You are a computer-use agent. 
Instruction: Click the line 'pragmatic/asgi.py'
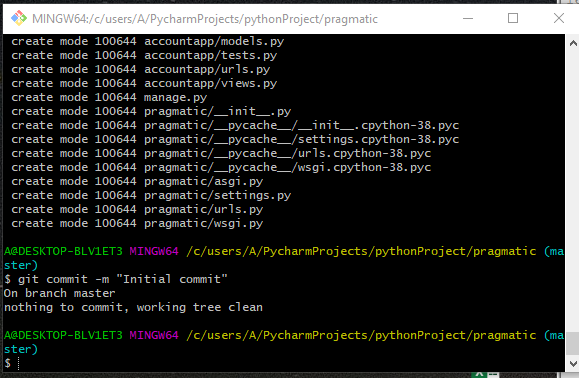(x=137, y=182)
